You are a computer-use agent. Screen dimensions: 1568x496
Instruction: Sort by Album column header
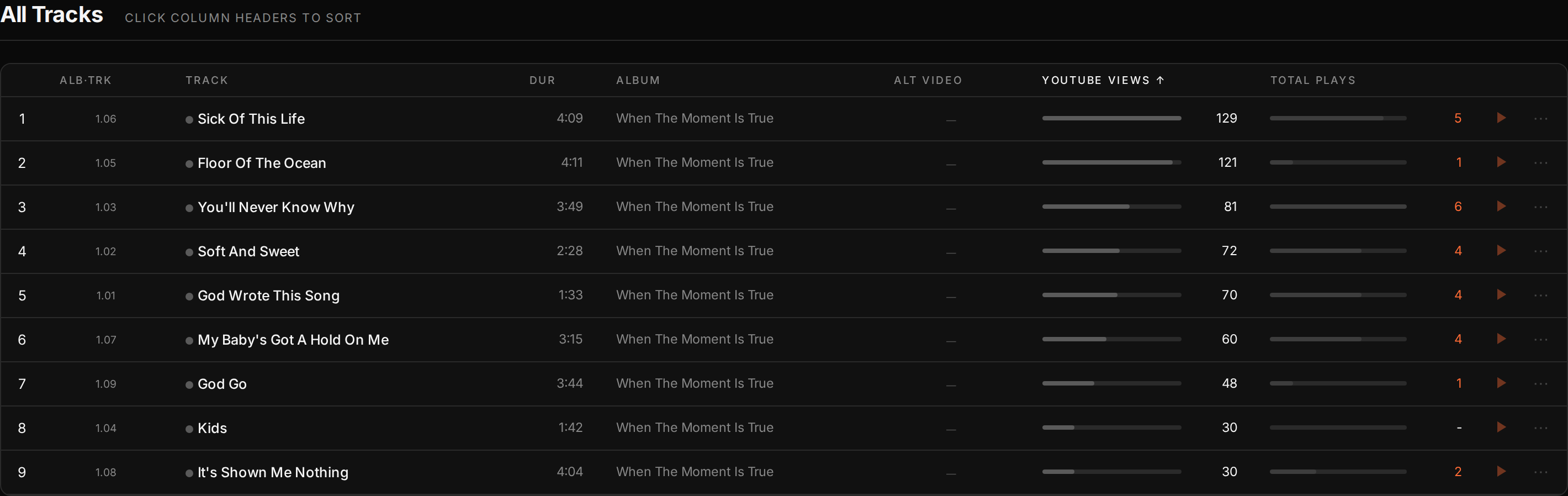pyautogui.click(x=638, y=80)
